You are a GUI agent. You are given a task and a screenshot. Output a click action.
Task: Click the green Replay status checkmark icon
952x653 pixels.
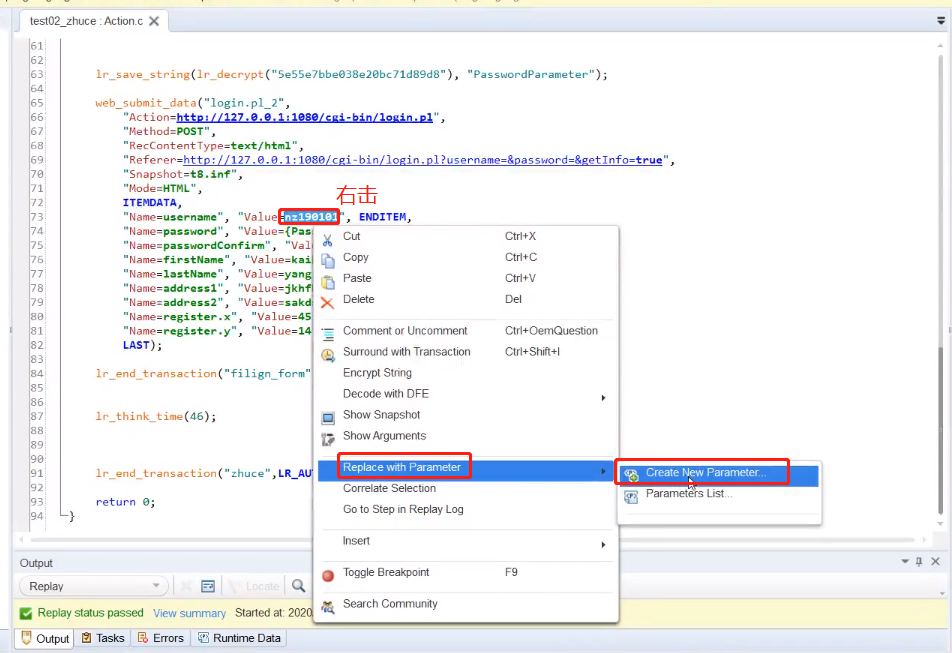point(26,613)
